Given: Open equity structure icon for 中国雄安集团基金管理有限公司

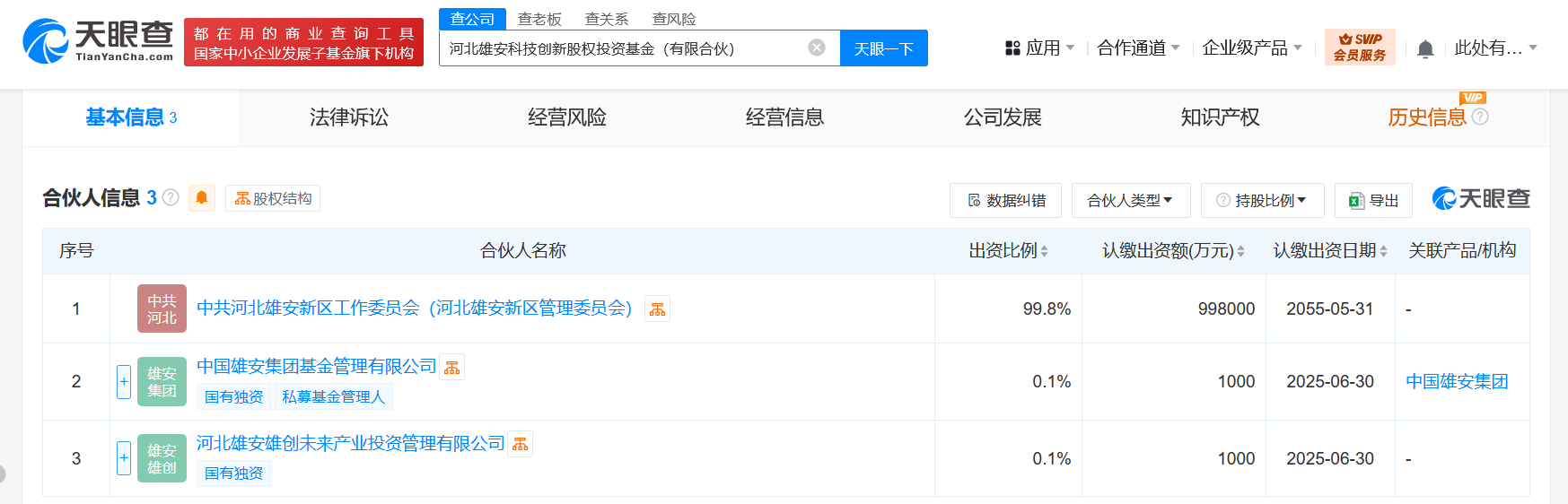Looking at the screenshot, I should point(451,368).
